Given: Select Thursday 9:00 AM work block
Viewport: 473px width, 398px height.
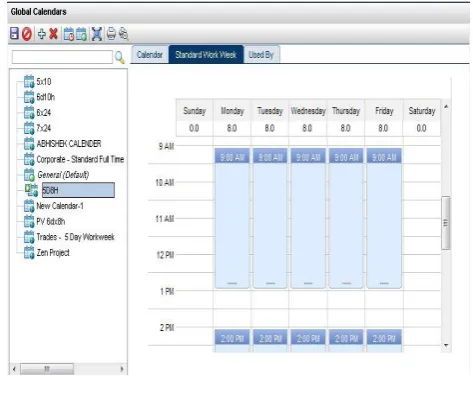Looking at the screenshot, I should point(346,218).
